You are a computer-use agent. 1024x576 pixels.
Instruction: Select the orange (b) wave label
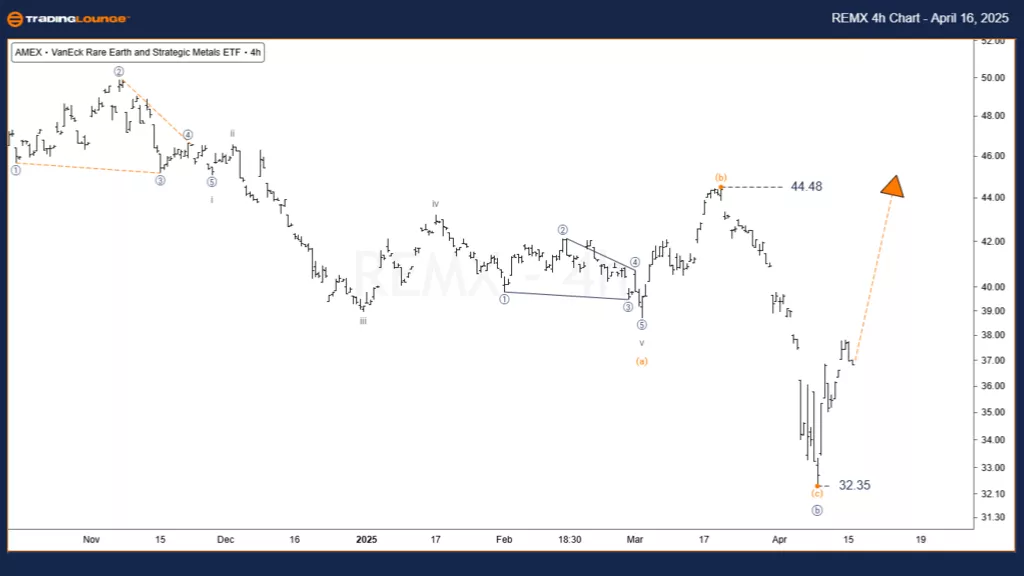(x=719, y=177)
